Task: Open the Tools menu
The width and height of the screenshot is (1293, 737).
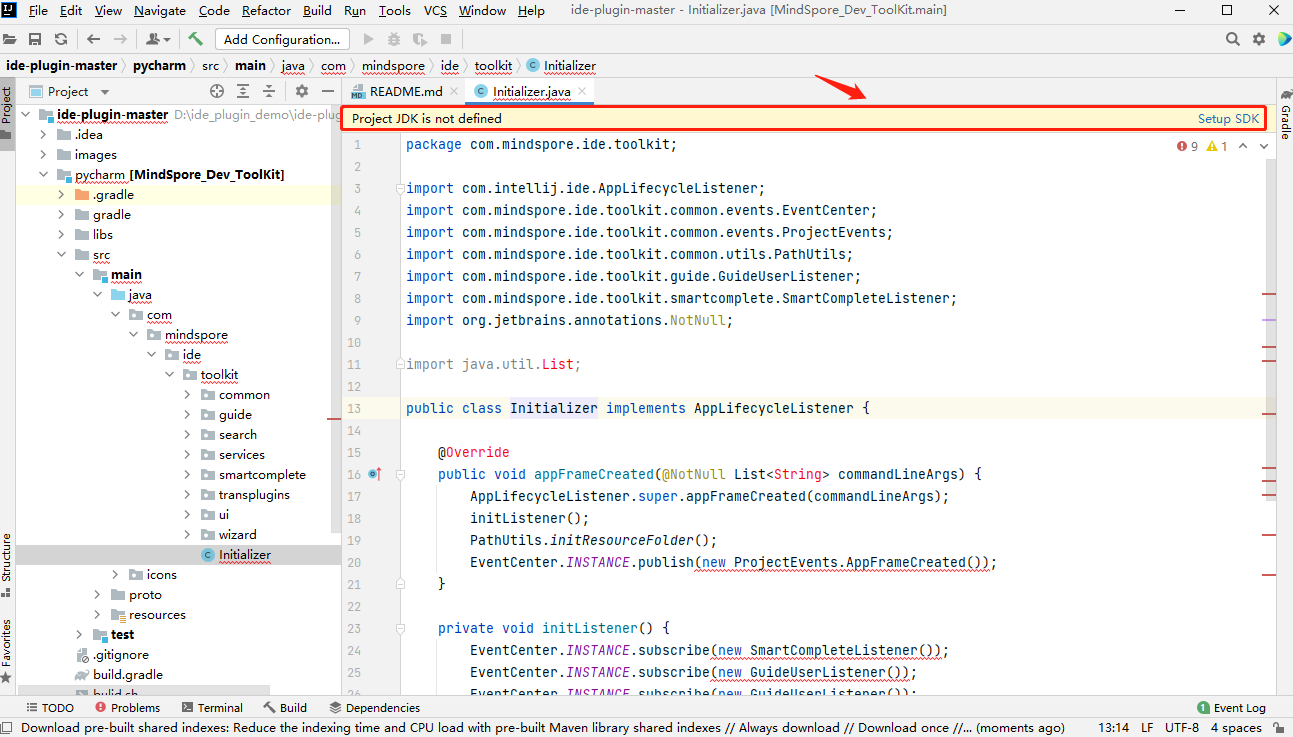Action: 395,10
